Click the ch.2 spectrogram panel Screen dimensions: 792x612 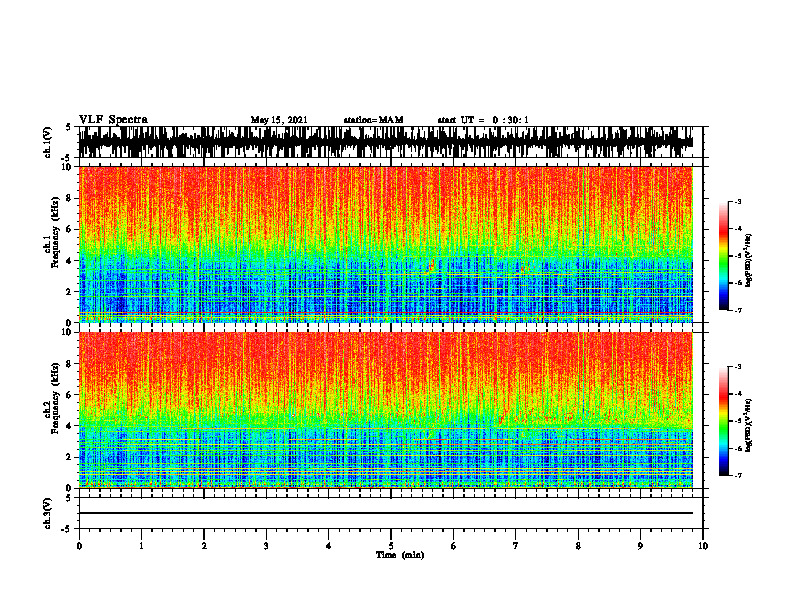pos(386,410)
